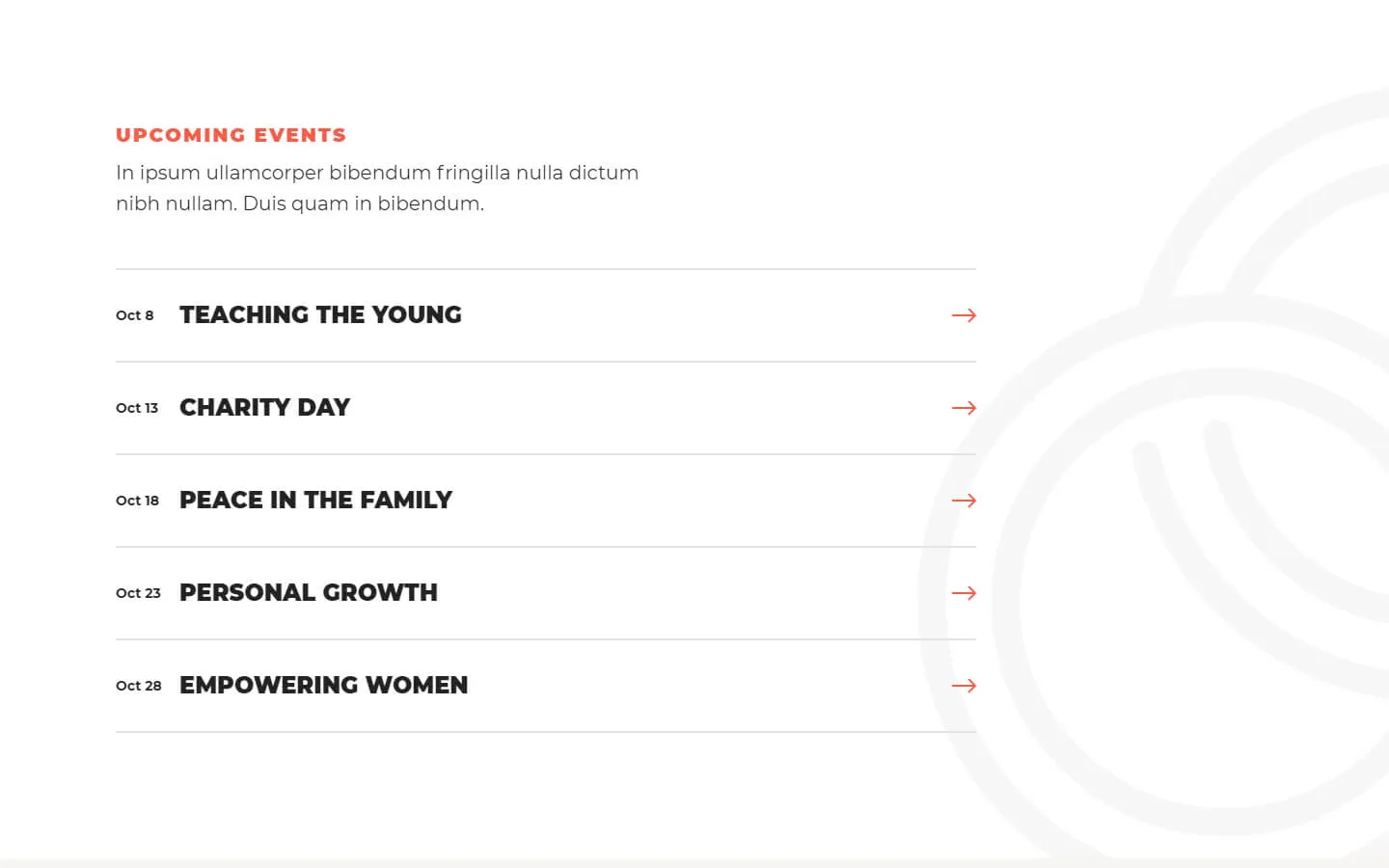Open the Peace in the Family arrow
This screenshot has width=1389, height=868.
click(x=964, y=501)
